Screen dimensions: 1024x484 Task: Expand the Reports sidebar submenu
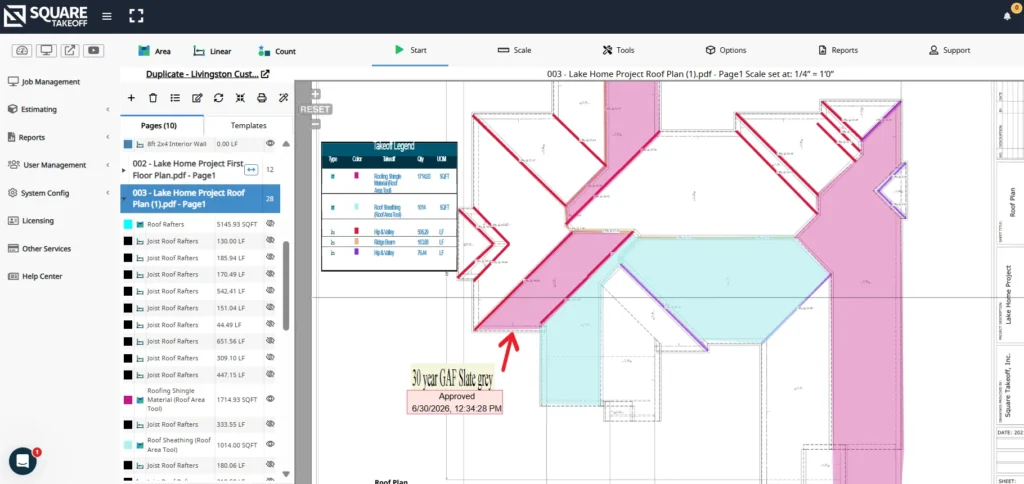click(x=108, y=138)
